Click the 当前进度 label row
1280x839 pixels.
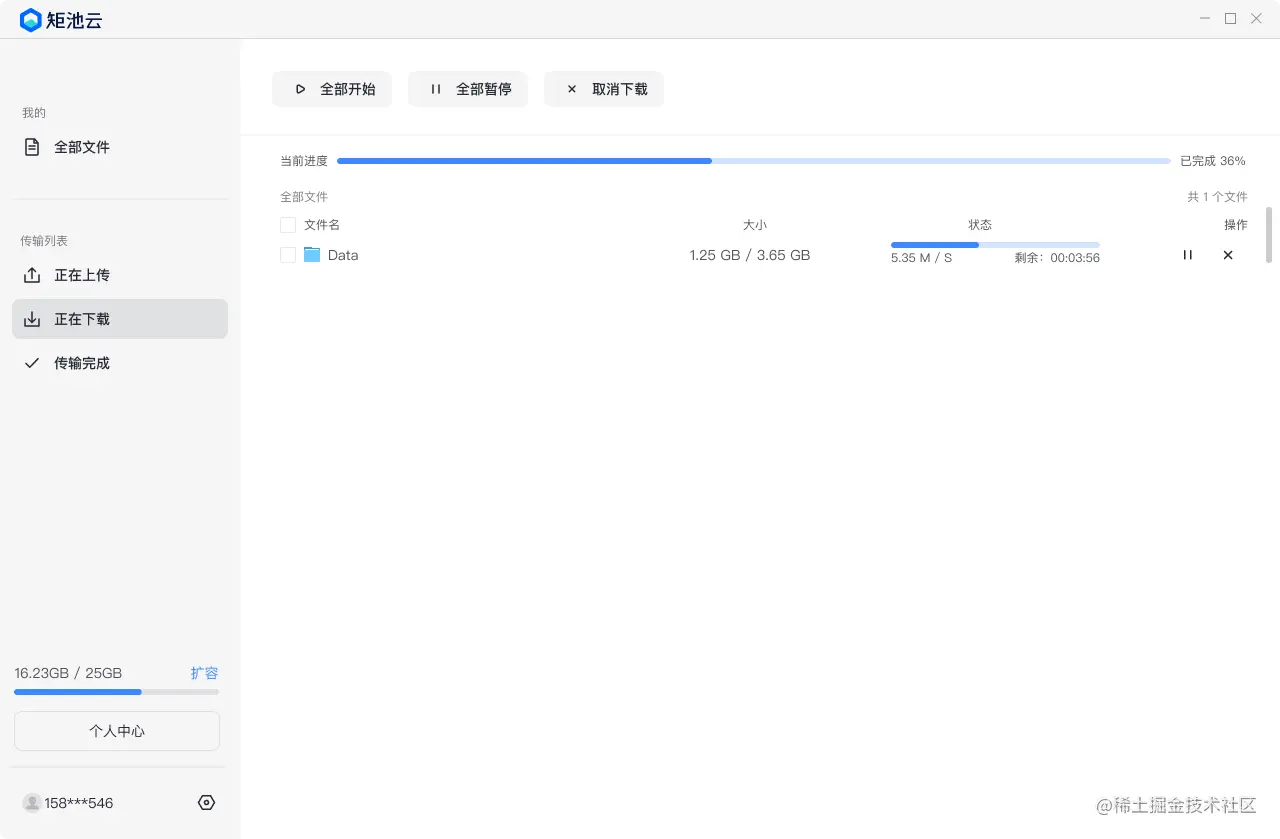tap(303, 160)
